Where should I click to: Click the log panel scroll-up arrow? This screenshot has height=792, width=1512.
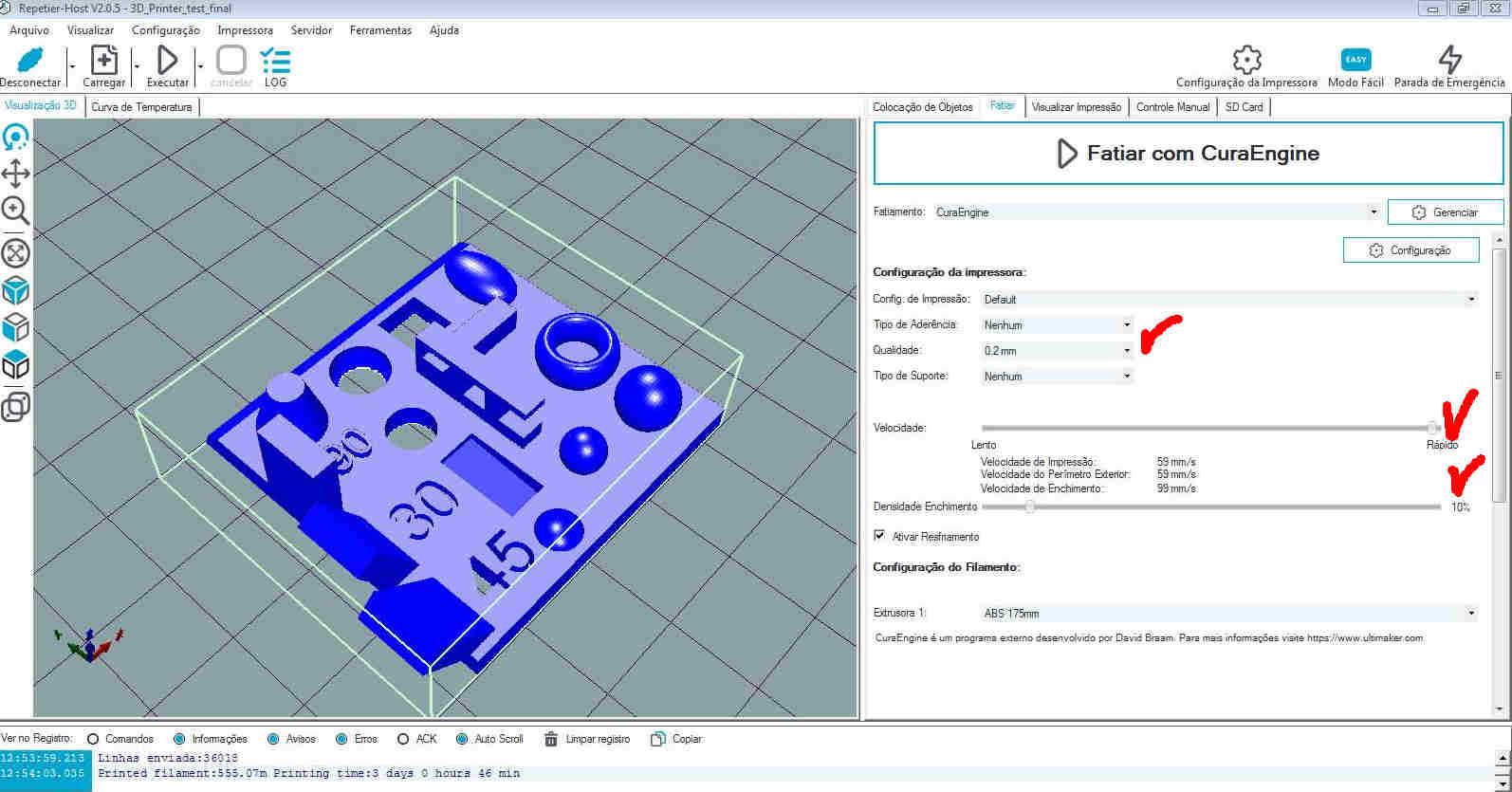1503,758
